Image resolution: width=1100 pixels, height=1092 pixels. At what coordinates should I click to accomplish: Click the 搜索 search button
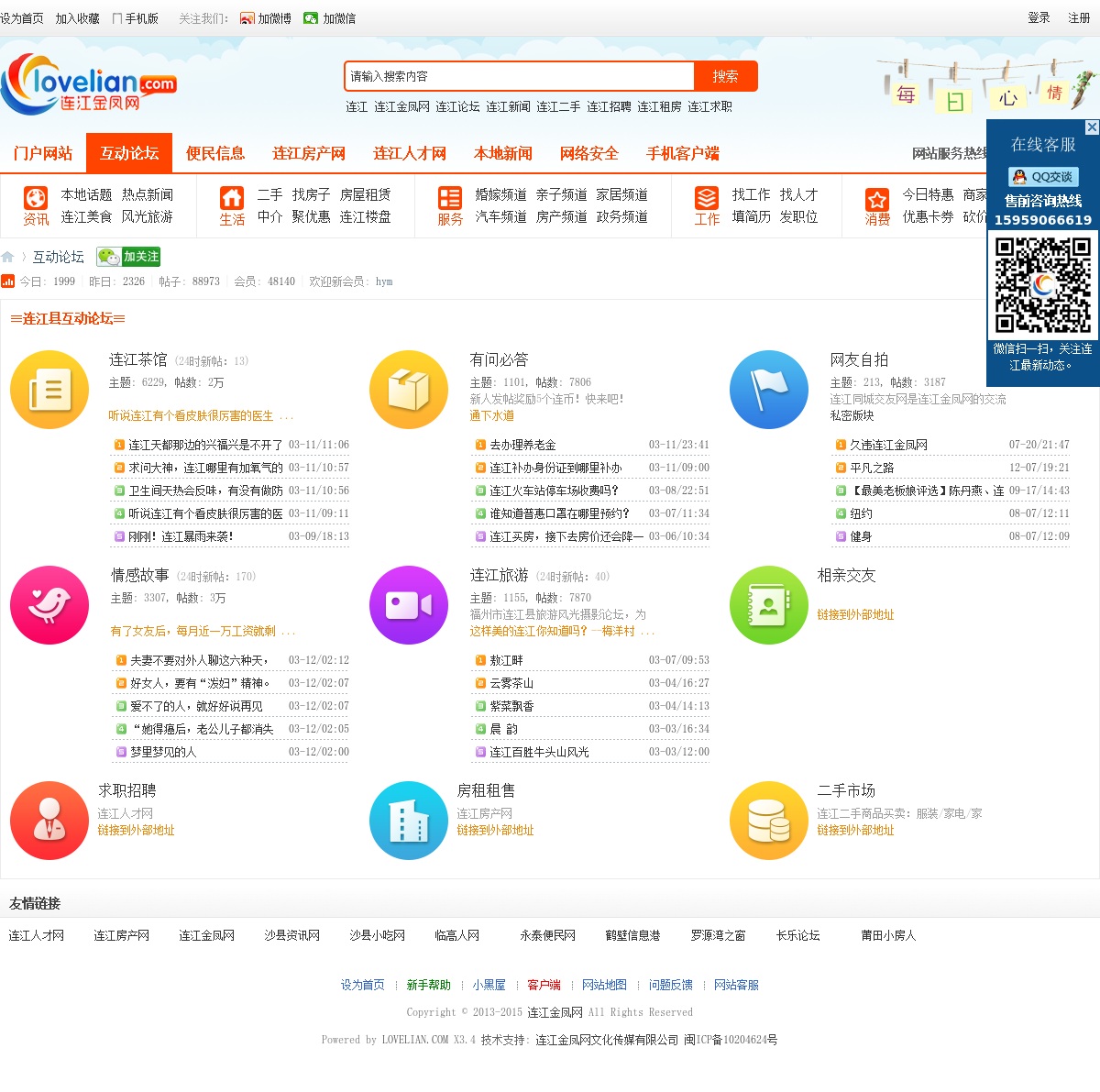(x=725, y=76)
